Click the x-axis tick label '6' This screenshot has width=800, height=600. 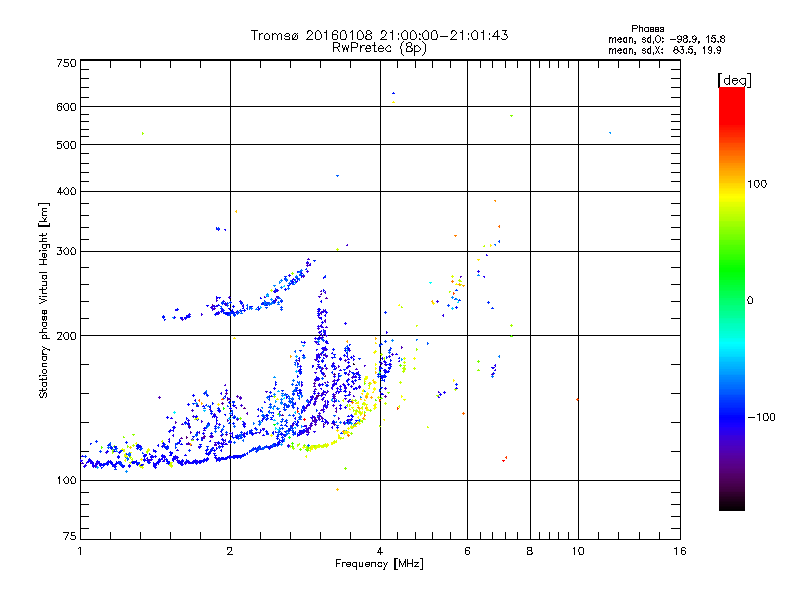coord(467,551)
